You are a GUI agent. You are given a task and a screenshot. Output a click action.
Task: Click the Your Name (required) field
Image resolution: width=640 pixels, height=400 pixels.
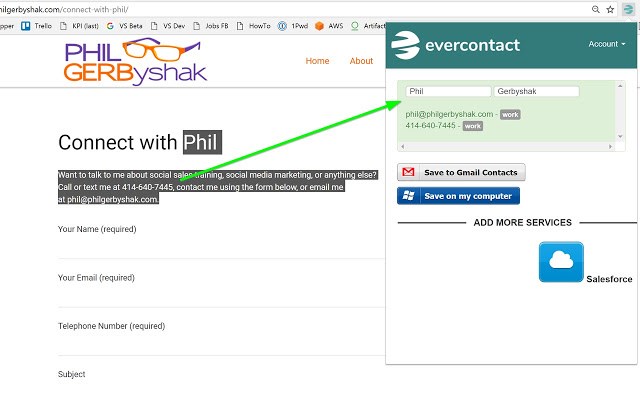[221, 247]
